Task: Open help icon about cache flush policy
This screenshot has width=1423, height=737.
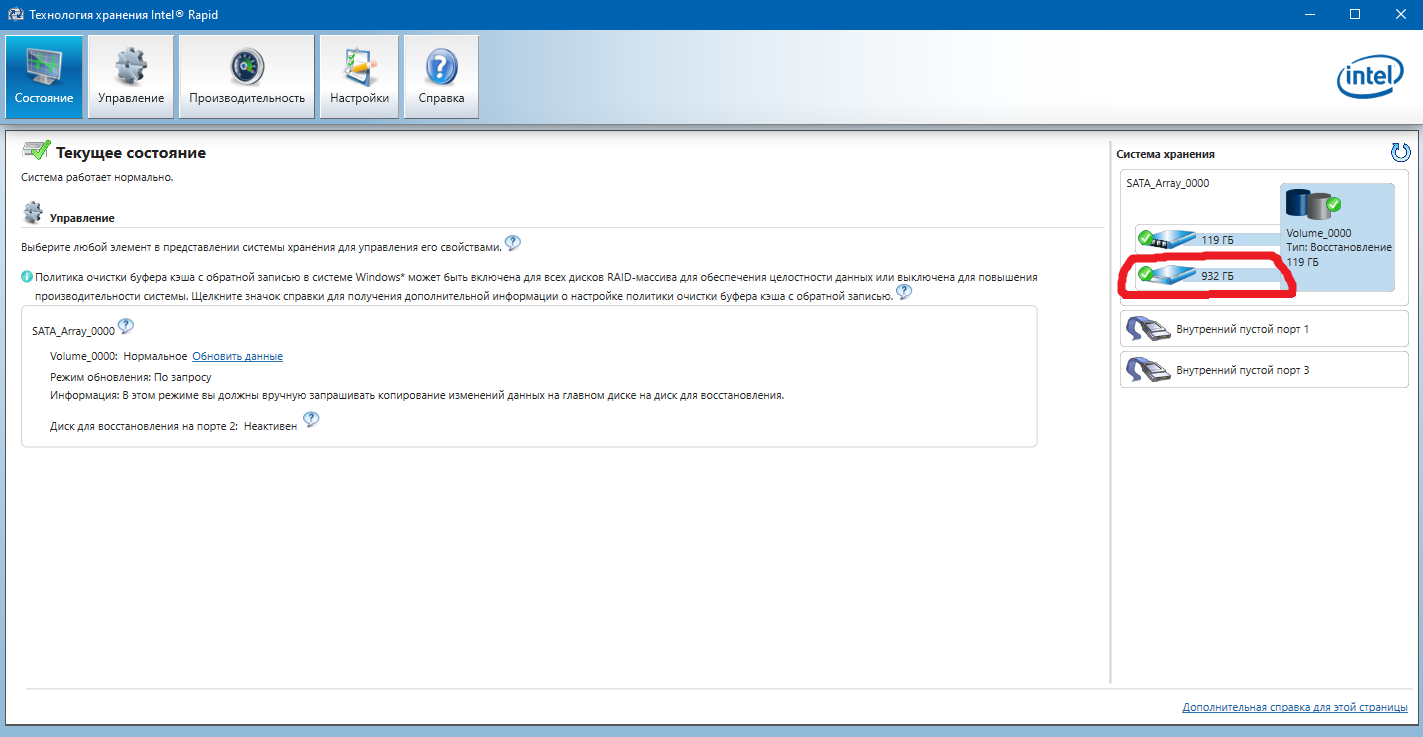Action: (904, 292)
